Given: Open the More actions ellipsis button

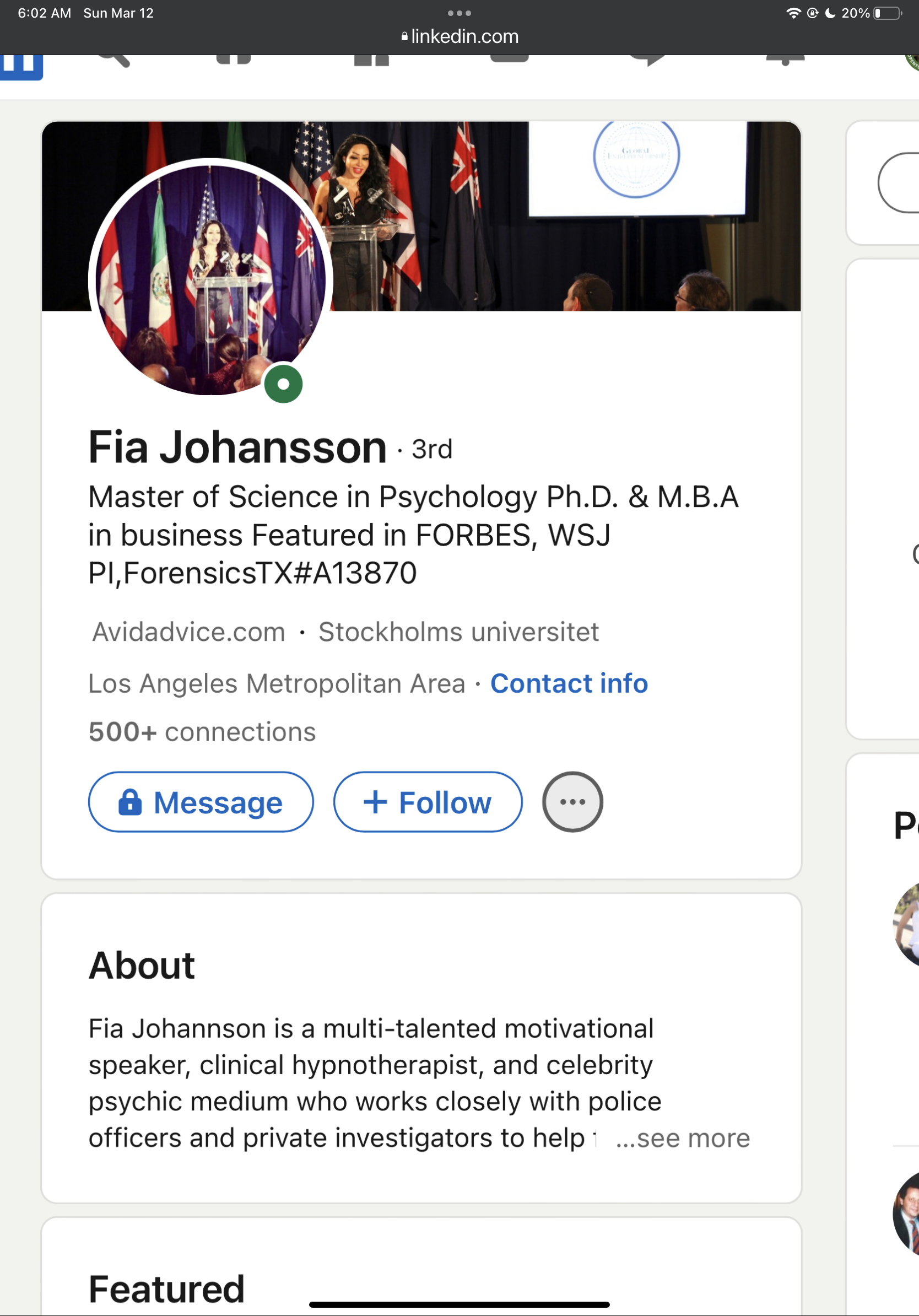Looking at the screenshot, I should [x=572, y=802].
